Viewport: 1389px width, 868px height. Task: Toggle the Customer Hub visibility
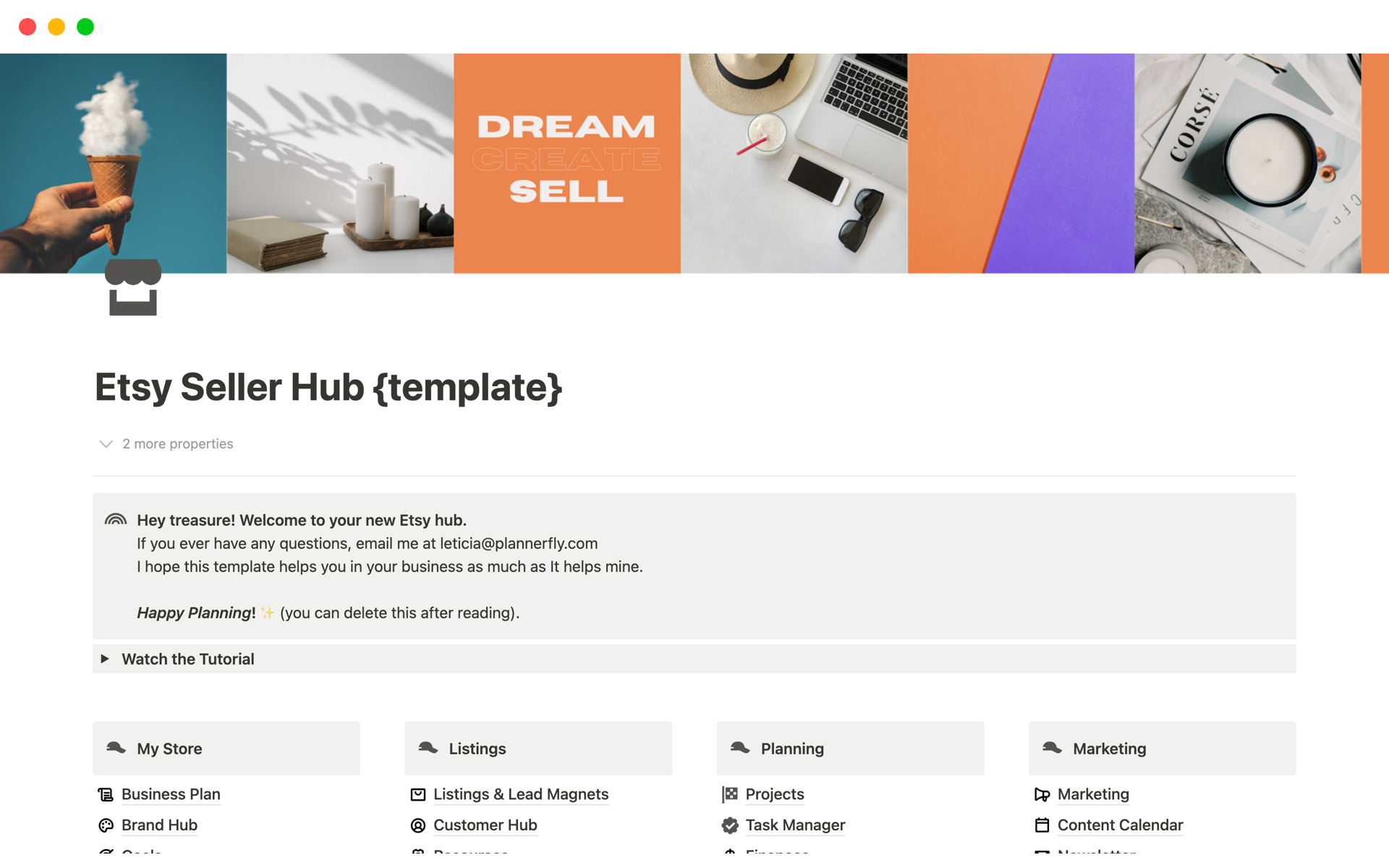point(484,824)
